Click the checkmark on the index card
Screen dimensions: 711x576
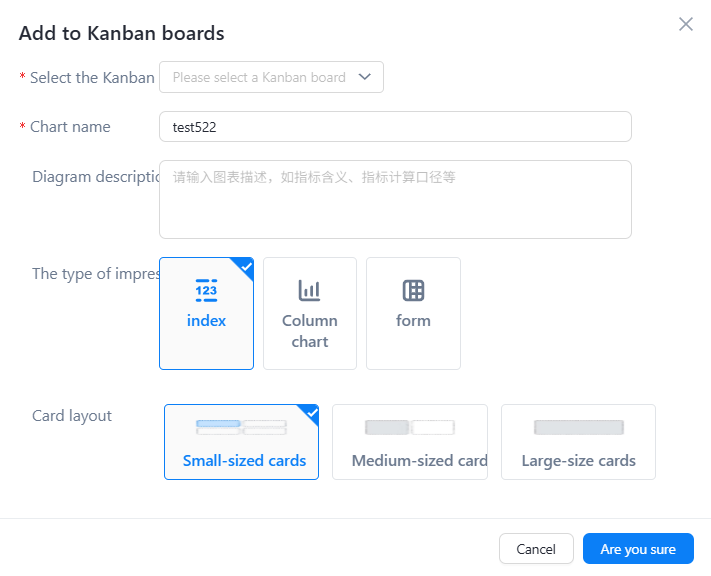point(246,267)
